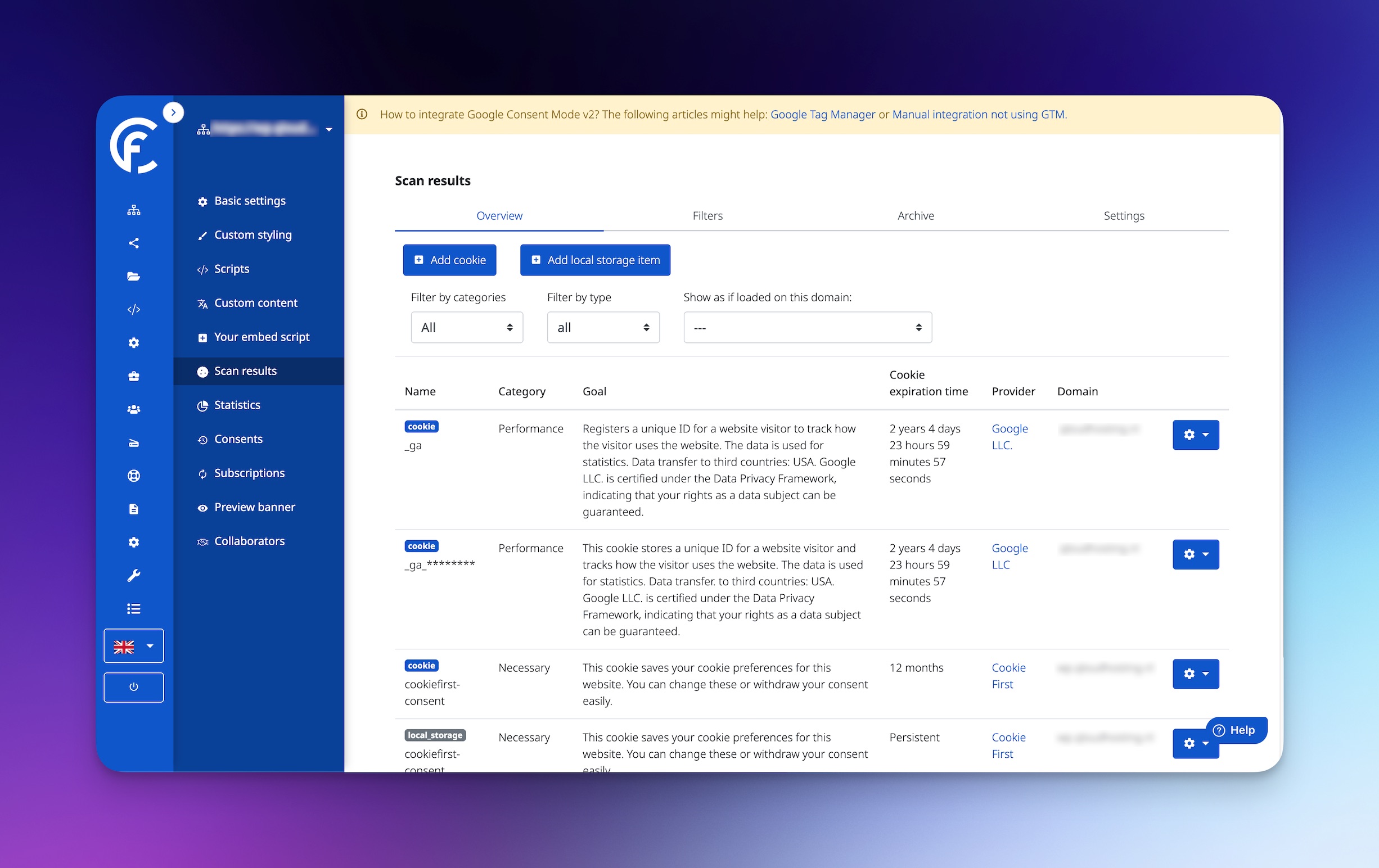Open the sitemap icon in the narrow sidebar
The image size is (1379, 868).
(133, 210)
